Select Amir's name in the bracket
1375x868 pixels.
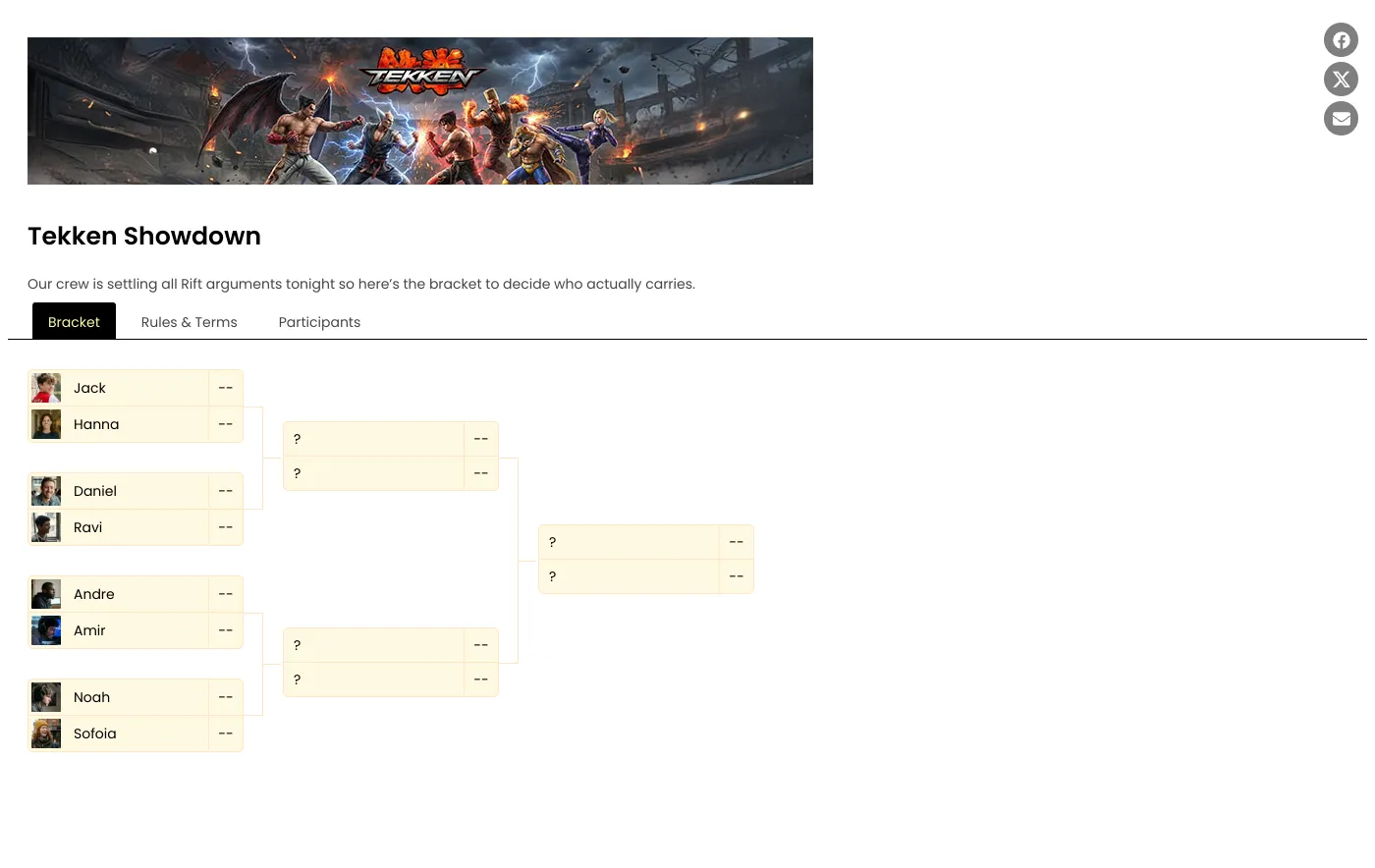89,630
